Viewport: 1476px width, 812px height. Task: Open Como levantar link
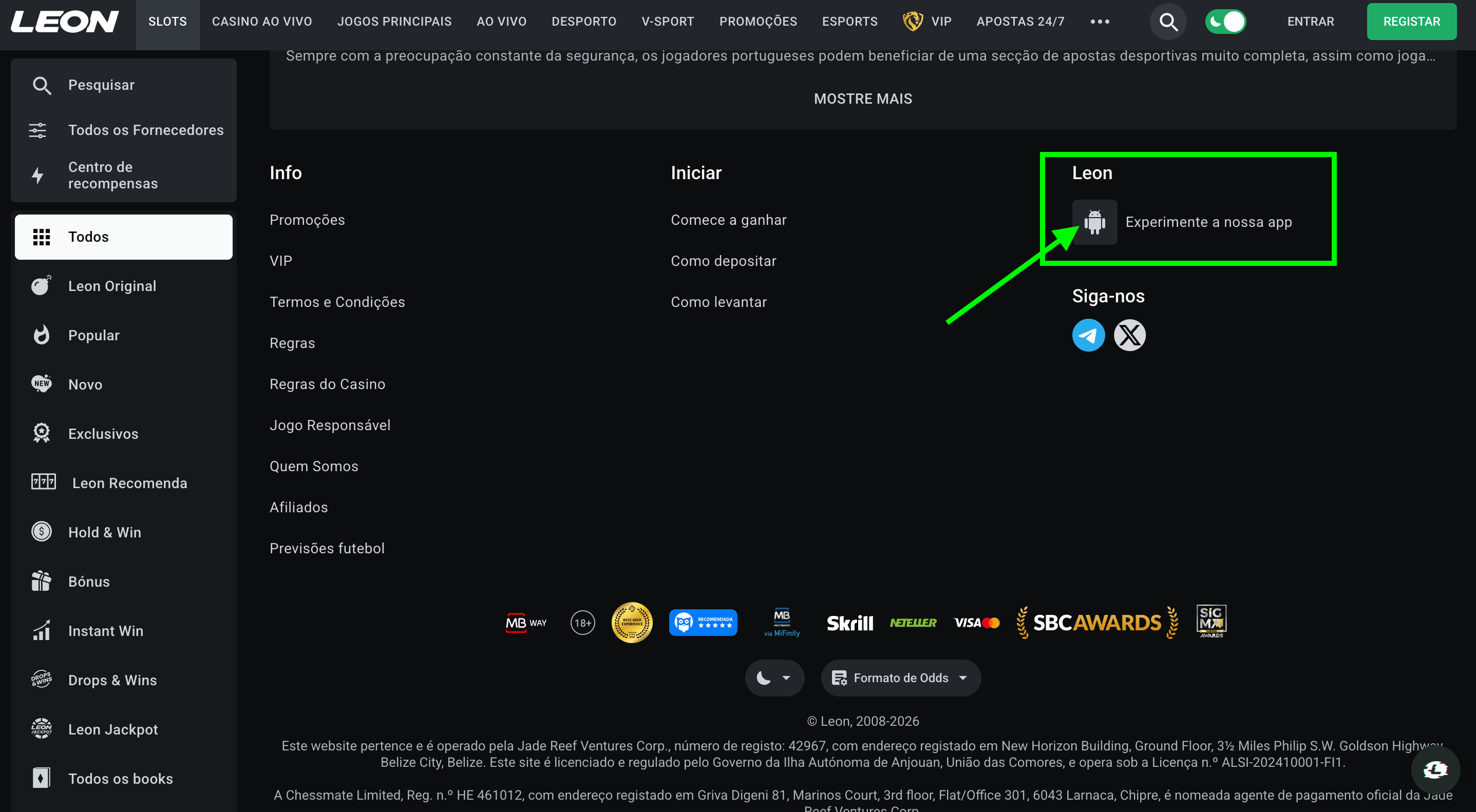[718, 302]
